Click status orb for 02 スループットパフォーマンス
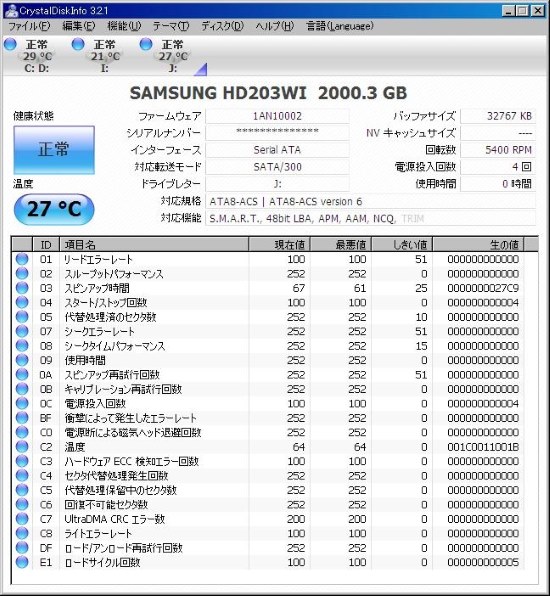Image resolution: width=550 pixels, height=596 pixels. coord(22,273)
